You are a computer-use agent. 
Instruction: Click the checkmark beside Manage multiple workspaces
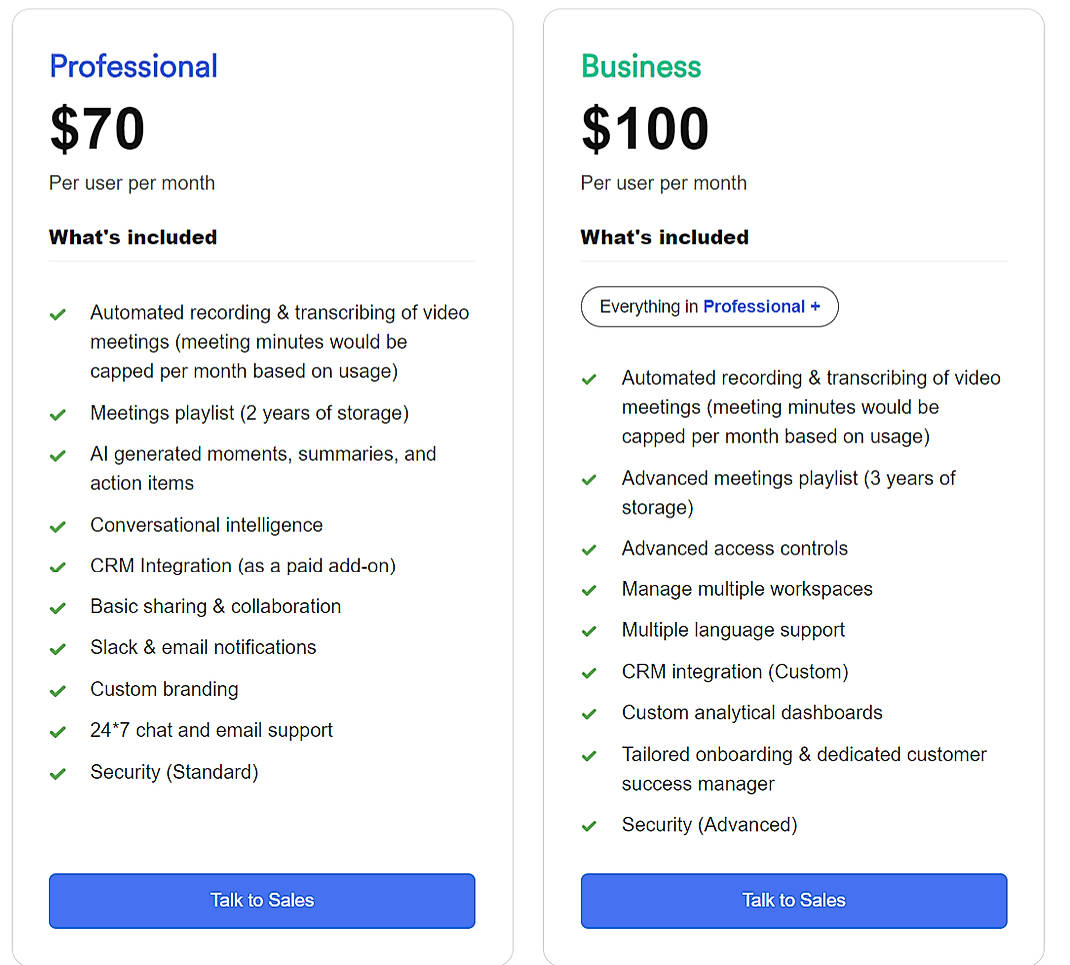click(589, 590)
